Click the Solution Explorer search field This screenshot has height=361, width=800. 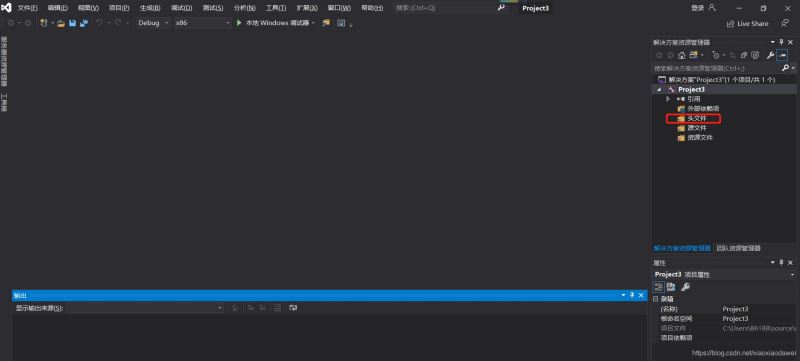tap(717, 68)
